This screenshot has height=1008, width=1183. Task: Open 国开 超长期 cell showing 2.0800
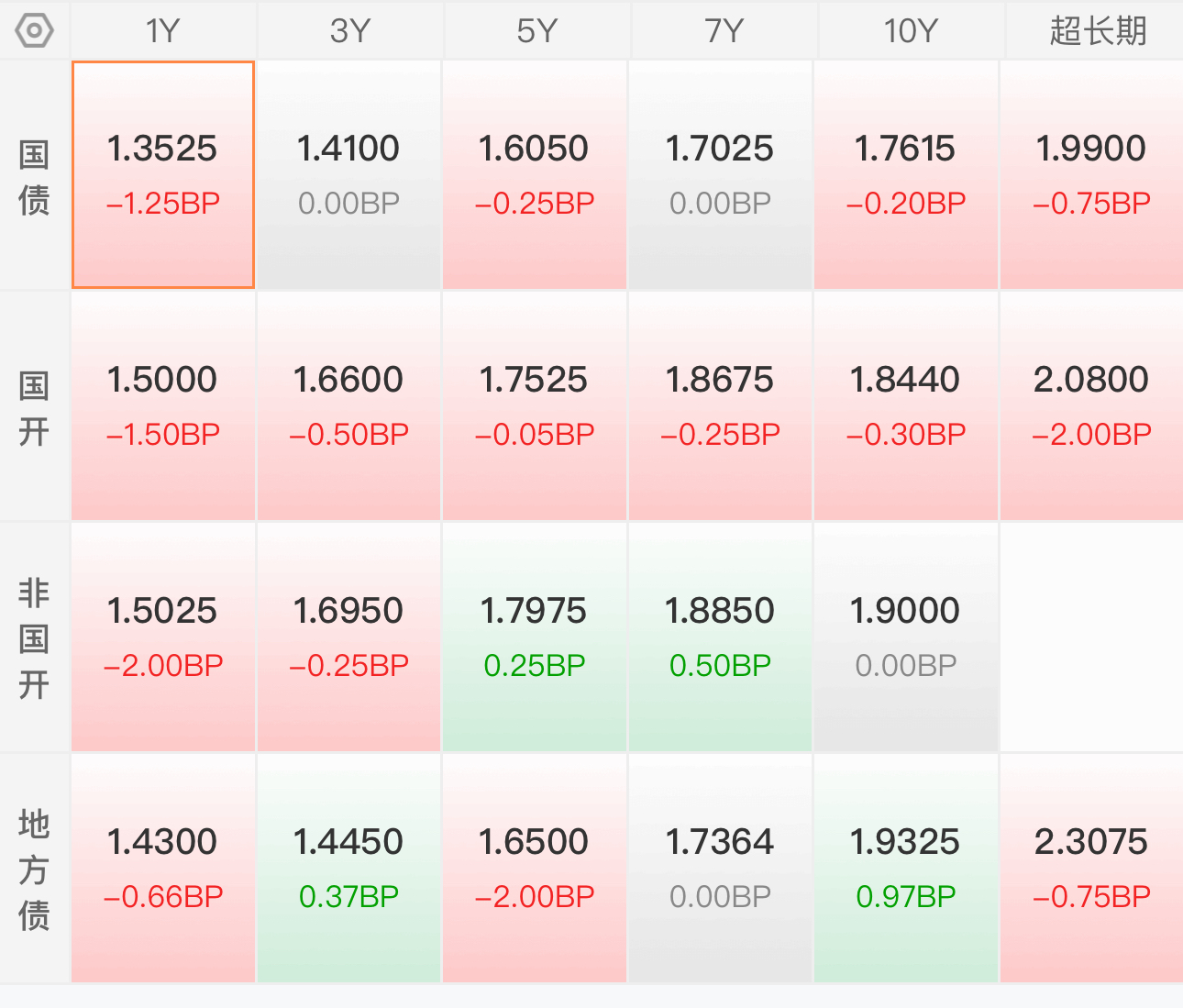(1091, 406)
